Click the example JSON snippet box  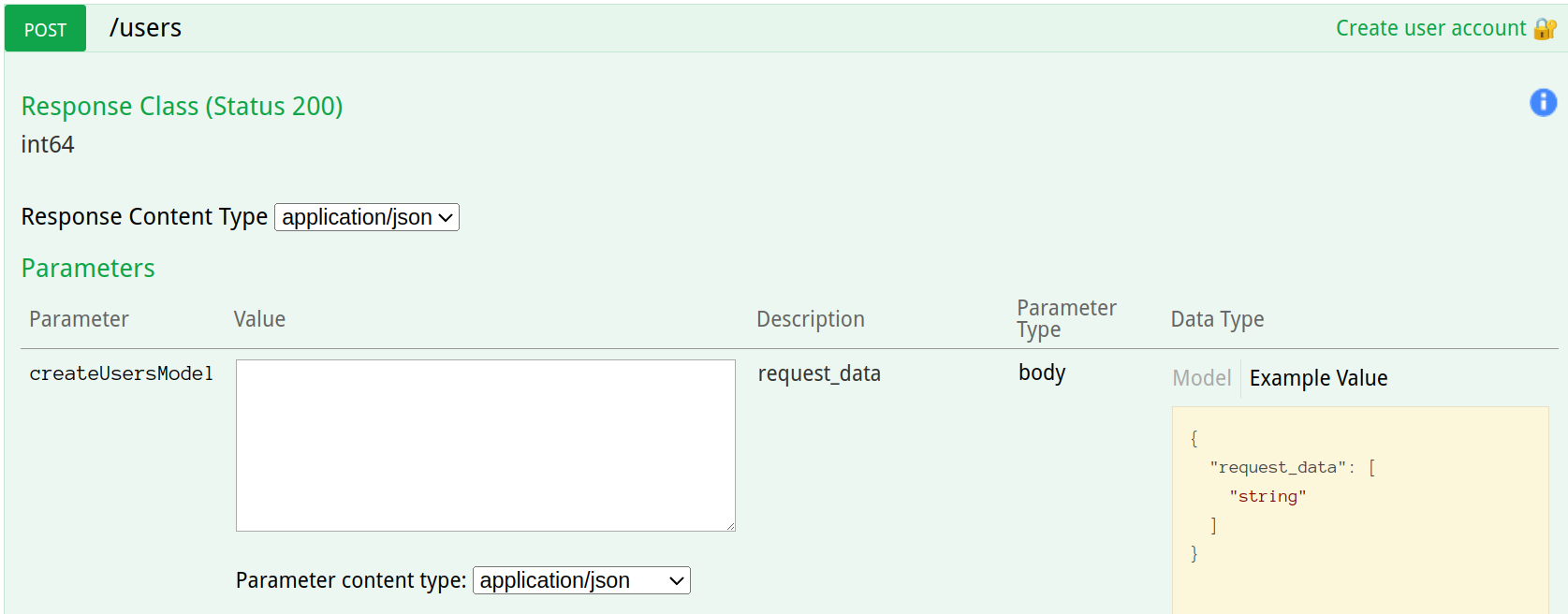1360,510
